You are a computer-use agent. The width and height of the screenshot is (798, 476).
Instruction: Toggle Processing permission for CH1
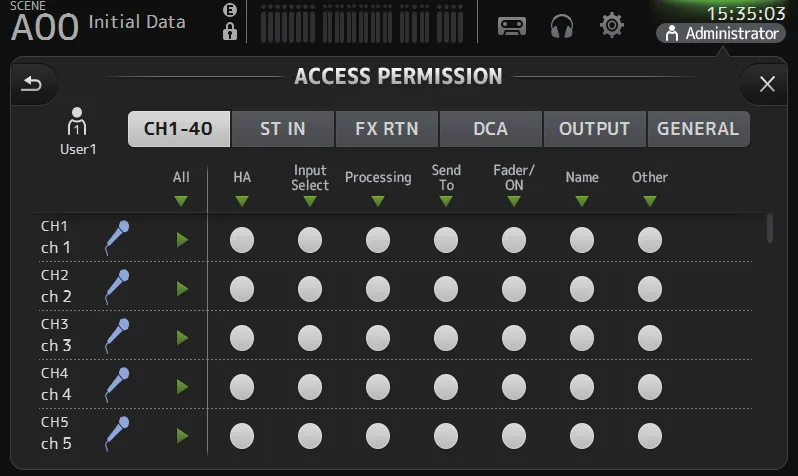(x=378, y=240)
